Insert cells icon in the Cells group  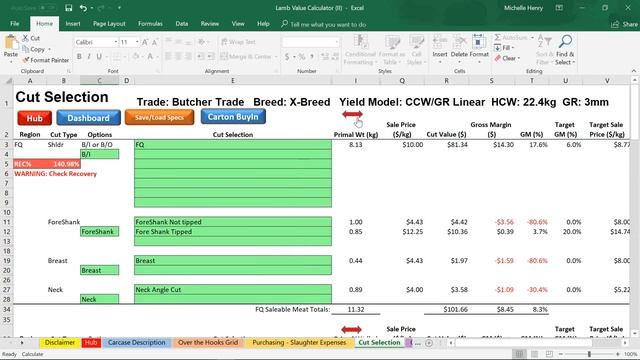pyautogui.click(x=440, y=42)
